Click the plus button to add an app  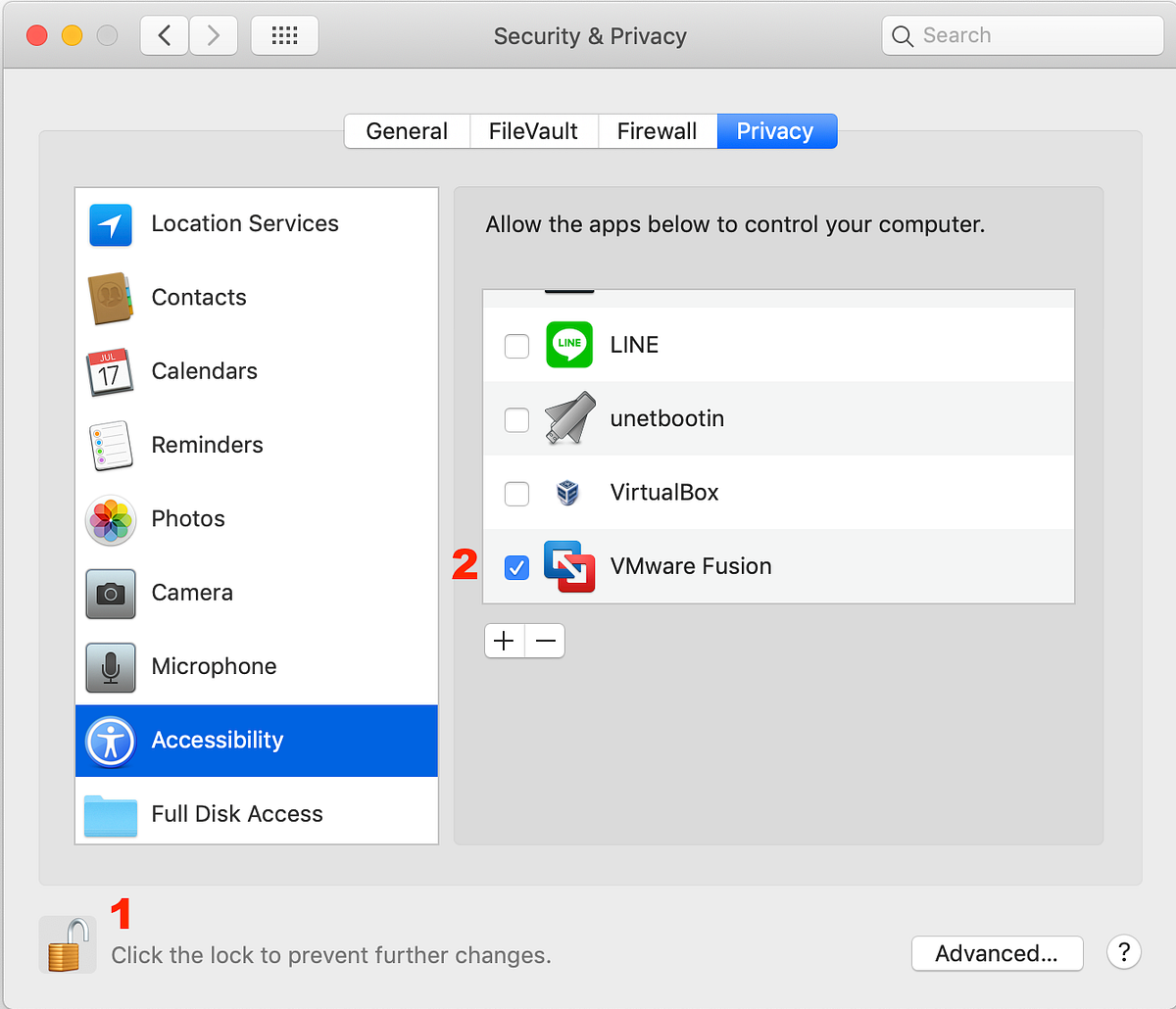(504, 641)
